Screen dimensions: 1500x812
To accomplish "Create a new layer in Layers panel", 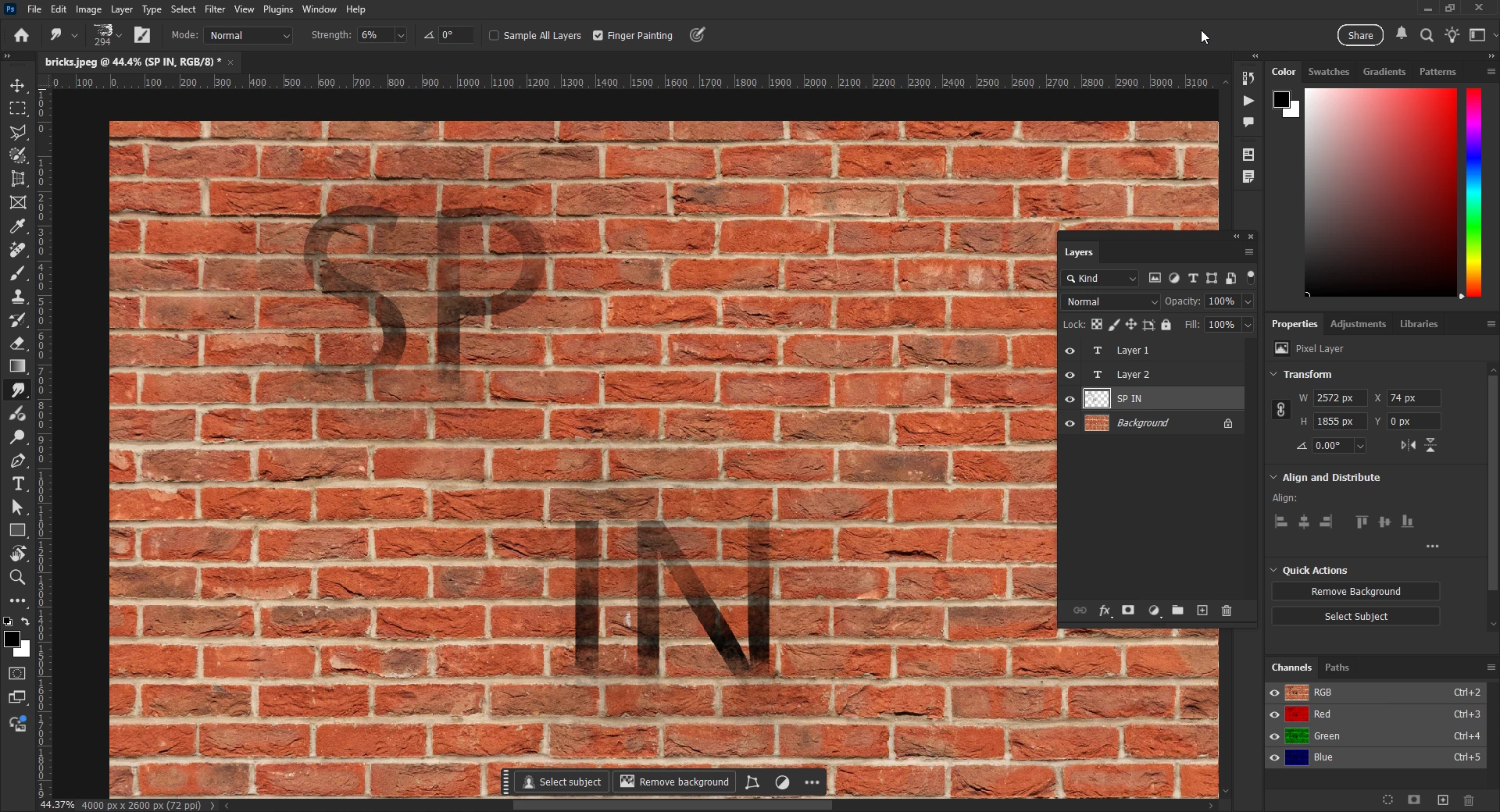I will 1202,611.
